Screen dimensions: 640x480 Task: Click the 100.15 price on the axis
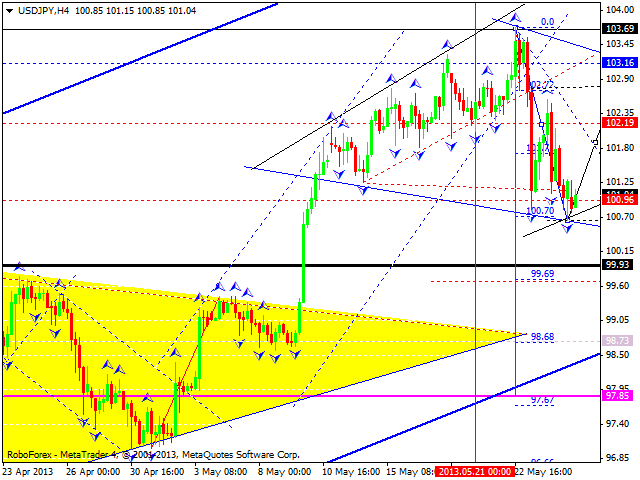620,251
